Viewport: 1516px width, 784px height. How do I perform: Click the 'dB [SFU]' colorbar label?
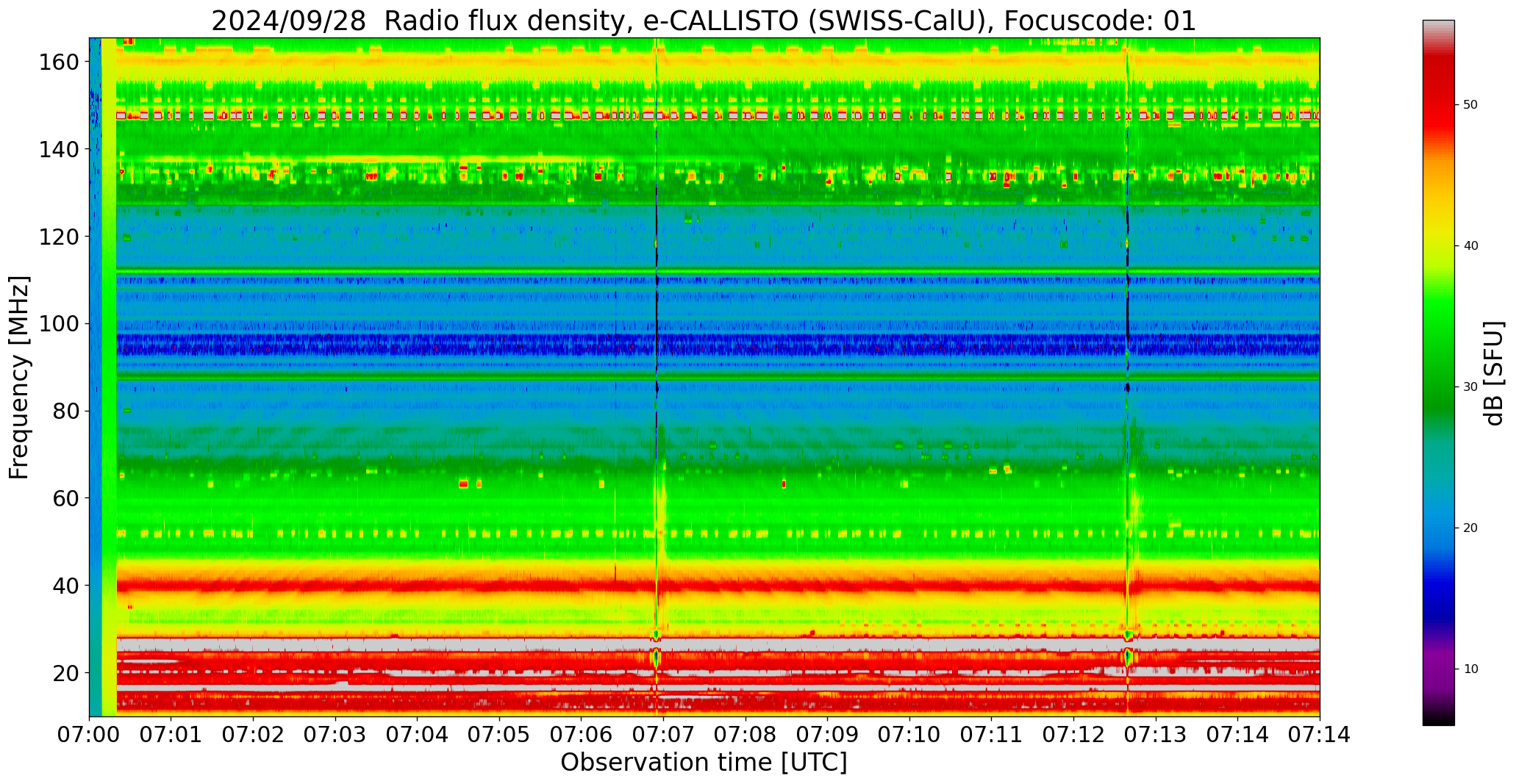pyautogui.click(x=1494, y=373)
